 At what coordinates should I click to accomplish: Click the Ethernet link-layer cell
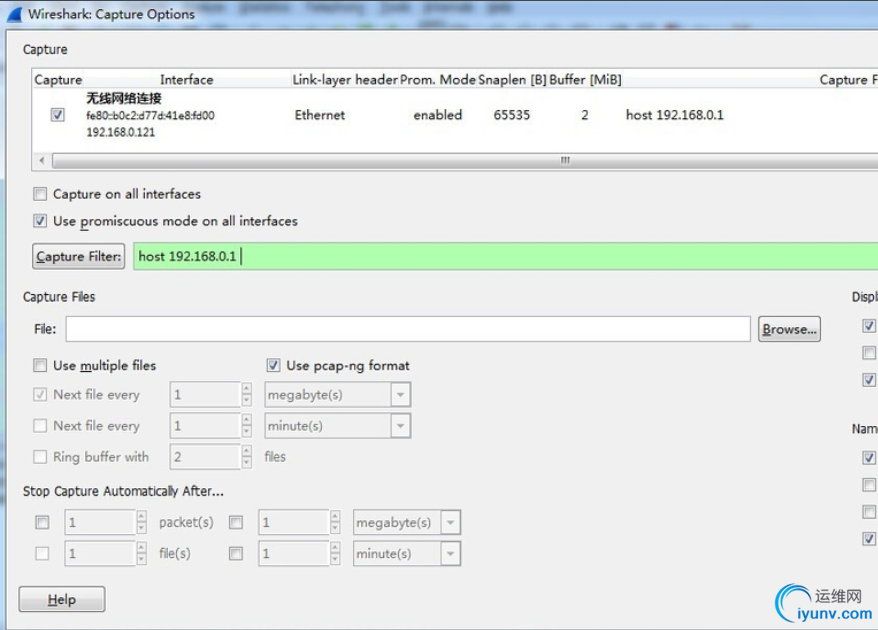click(320, 115)
